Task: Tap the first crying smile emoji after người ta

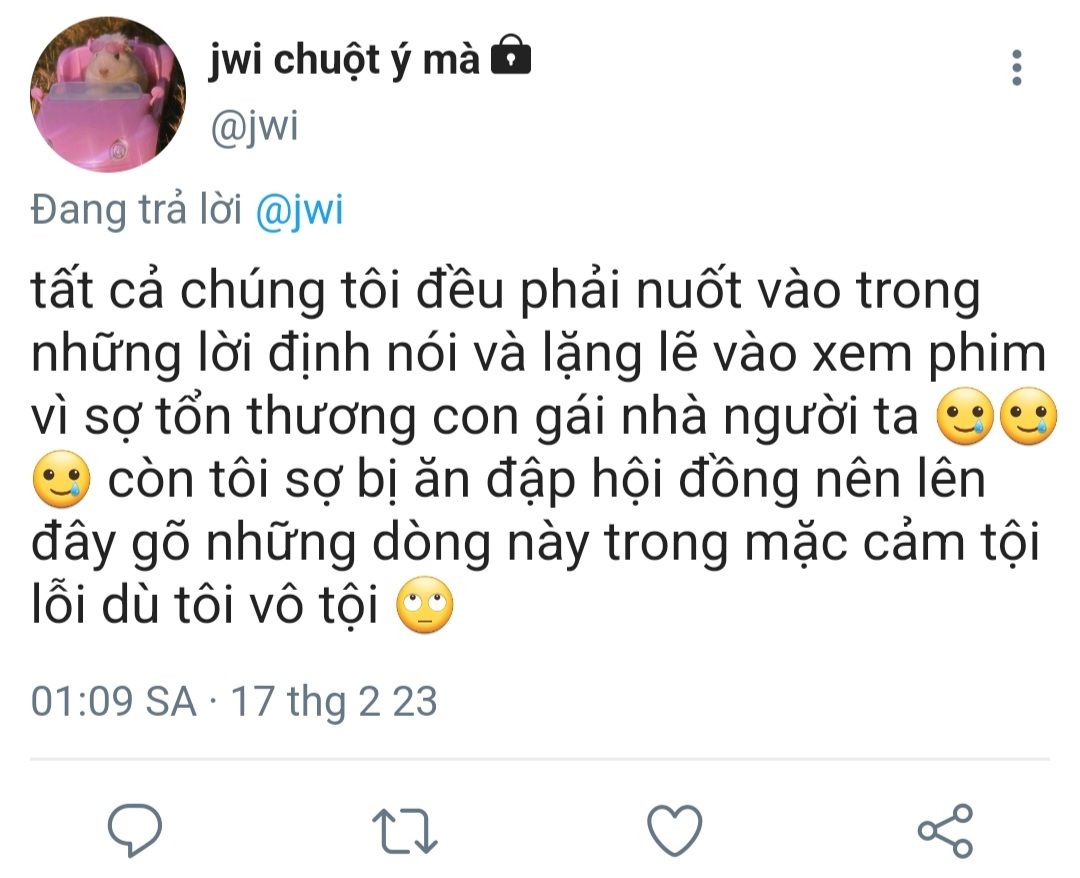Action: [966, 416]
